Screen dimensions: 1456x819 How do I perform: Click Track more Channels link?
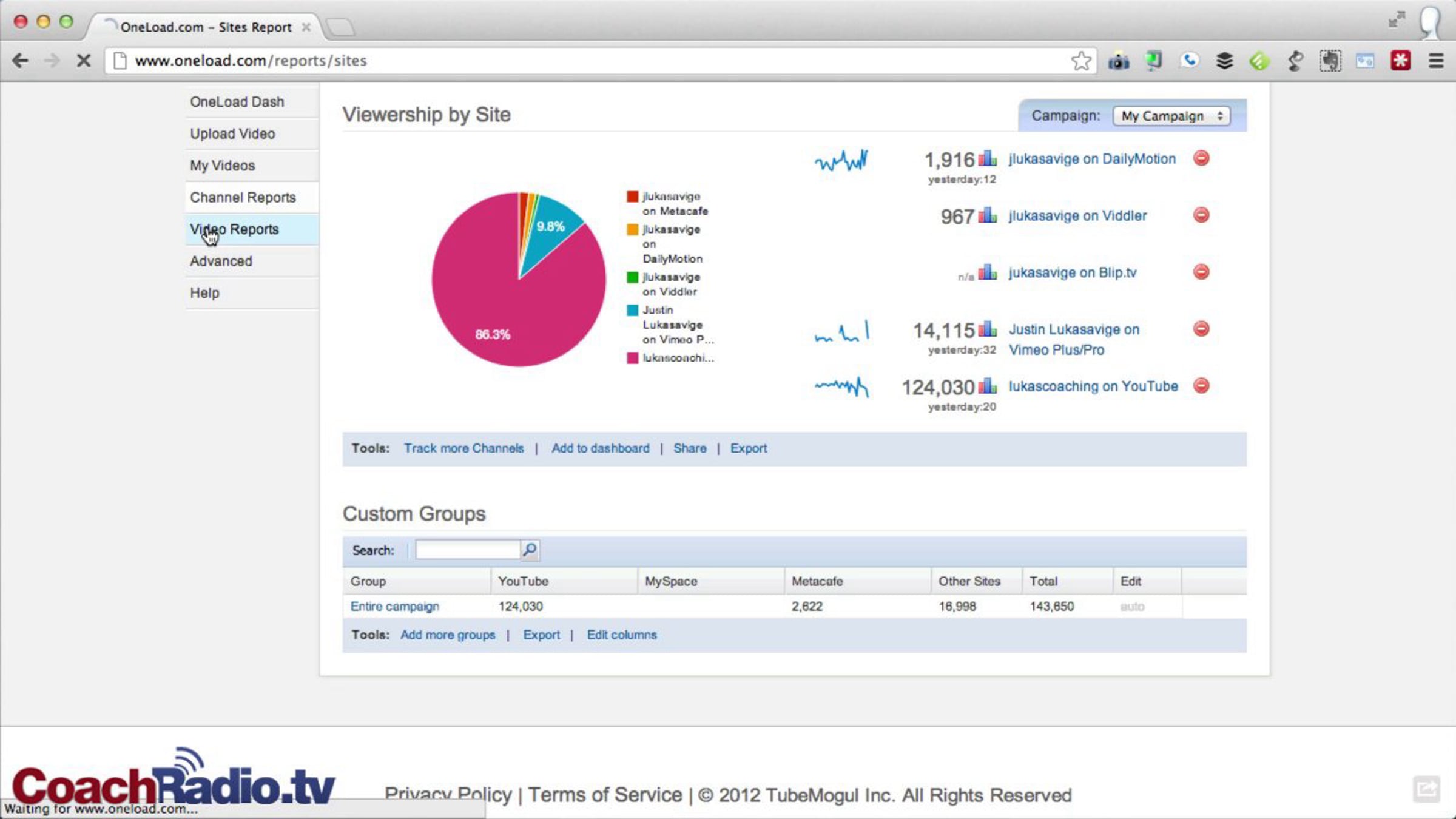pos(463,448)
